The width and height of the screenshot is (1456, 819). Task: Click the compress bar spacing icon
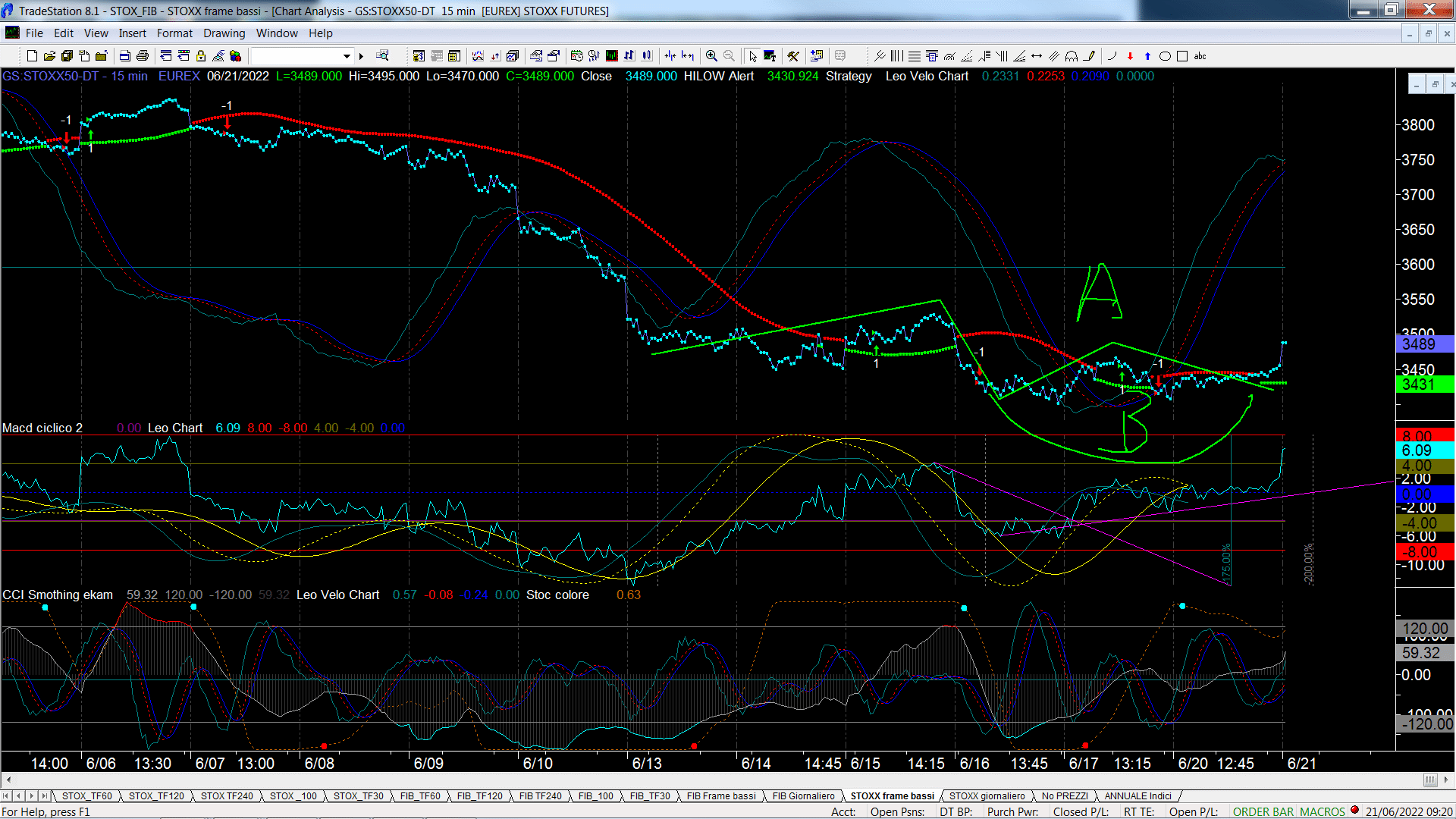(x=670, y=56)
